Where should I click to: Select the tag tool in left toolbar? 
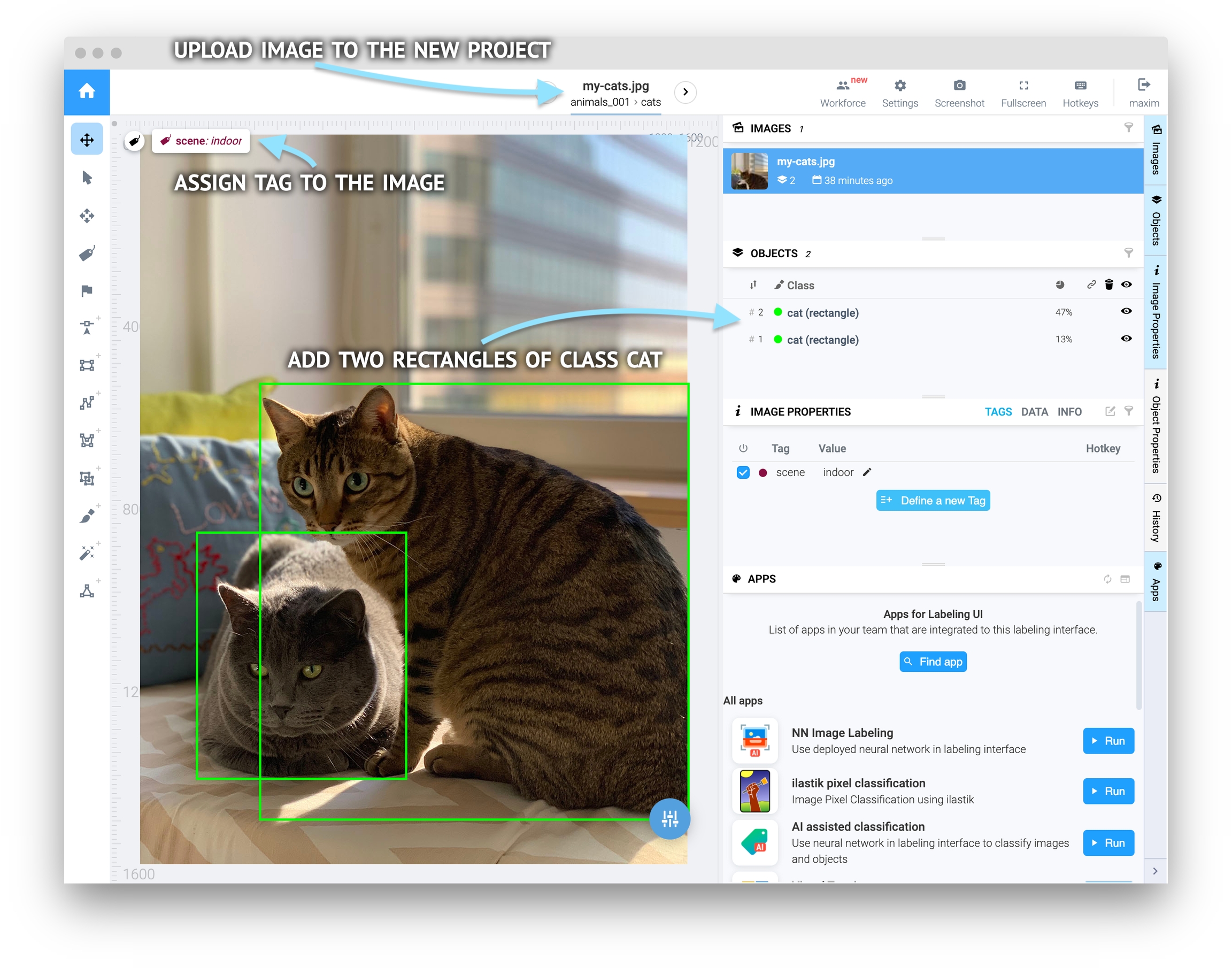(87, 254)
